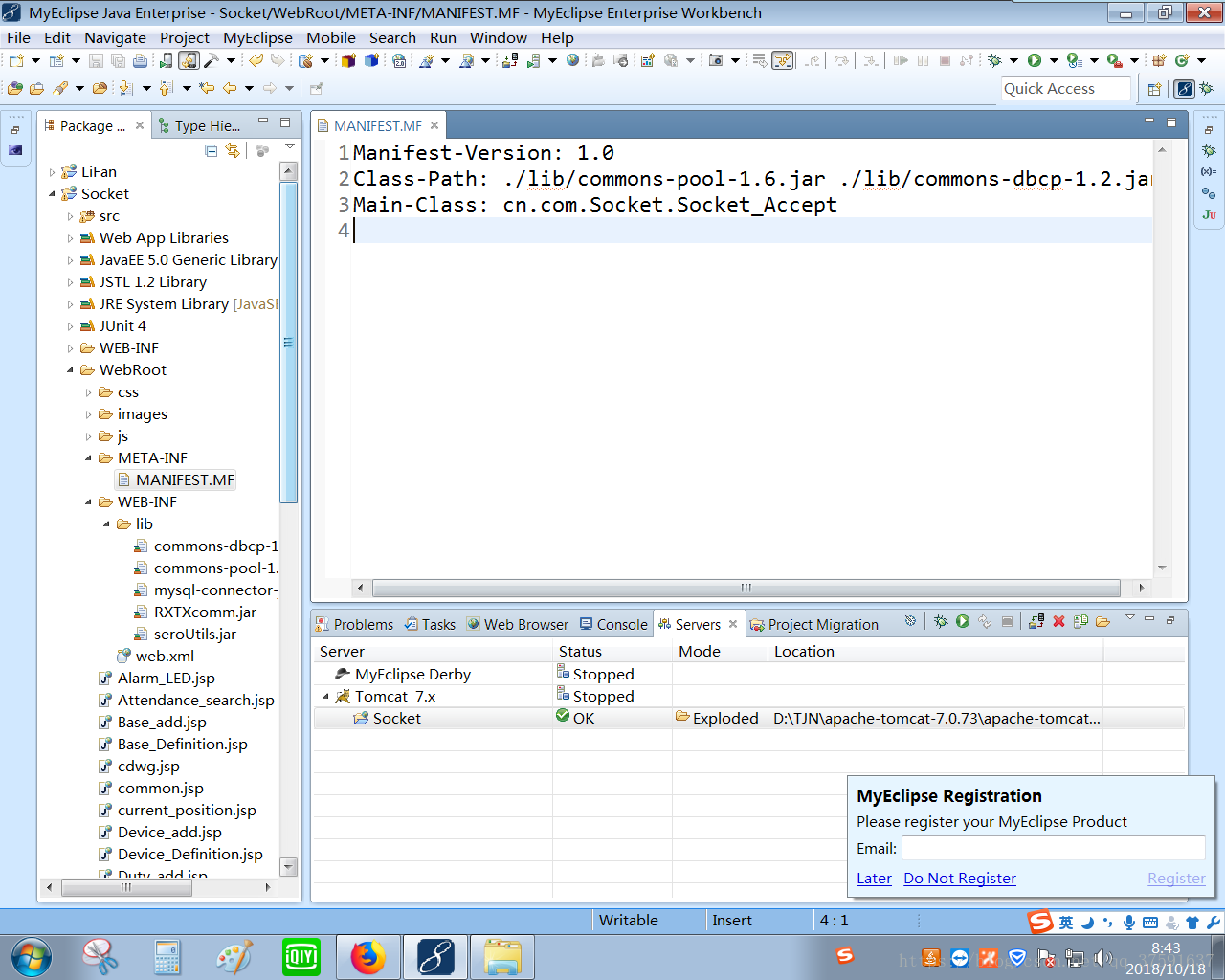This screenshot has width=1225, height=980.
Task: Toggle Link with Editor in Package Explorer
Action: (233, 150)
